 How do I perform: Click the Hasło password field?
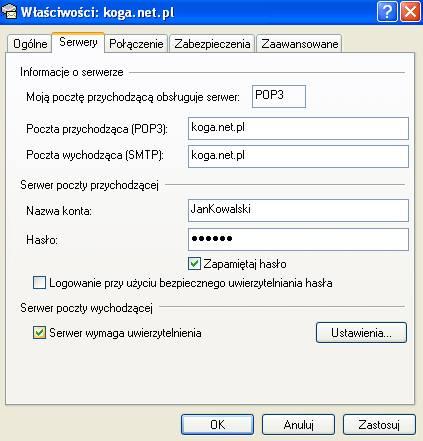pos(298,239)
